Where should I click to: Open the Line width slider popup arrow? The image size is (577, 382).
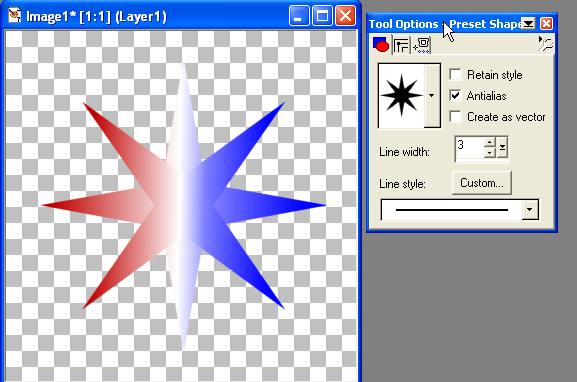coord(502,147)
